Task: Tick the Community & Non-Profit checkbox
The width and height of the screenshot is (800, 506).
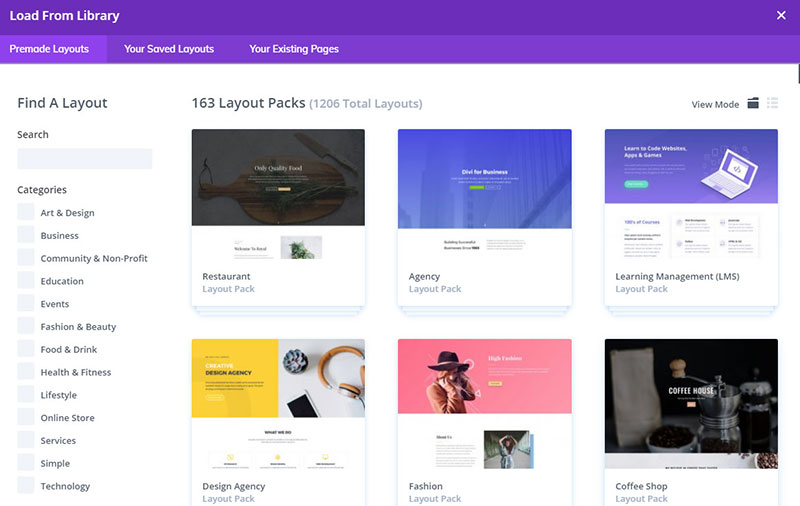Action: click(x=26, y=258)
